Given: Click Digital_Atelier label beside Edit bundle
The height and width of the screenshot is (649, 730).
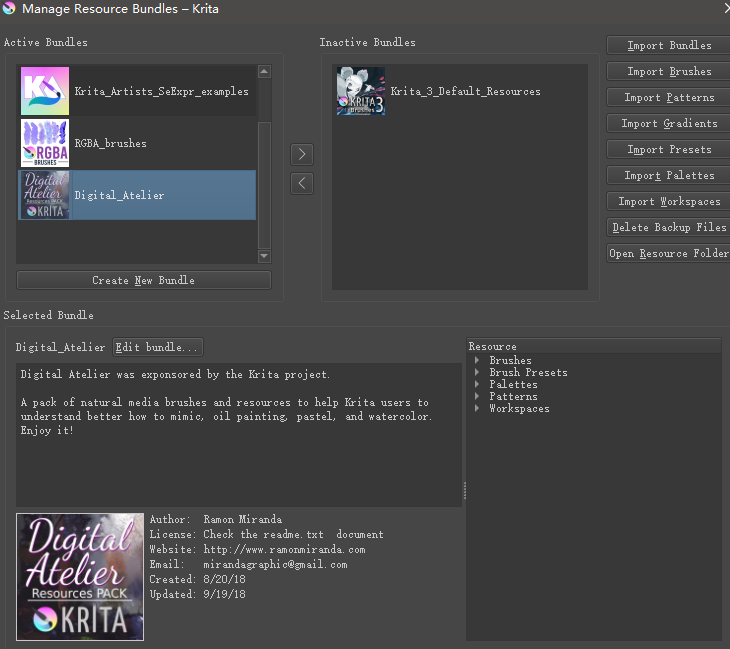Looking at the screenshot, I should pos(60,347).
